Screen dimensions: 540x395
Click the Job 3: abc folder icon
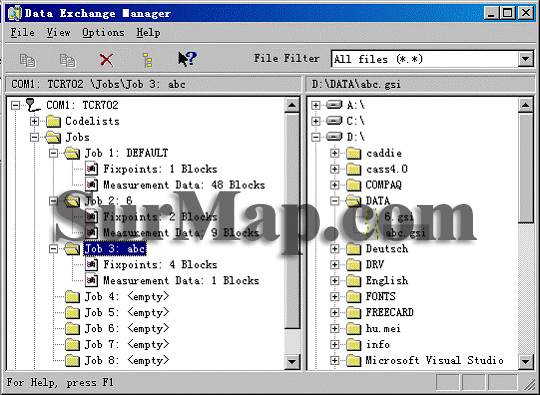click(72, 249)
